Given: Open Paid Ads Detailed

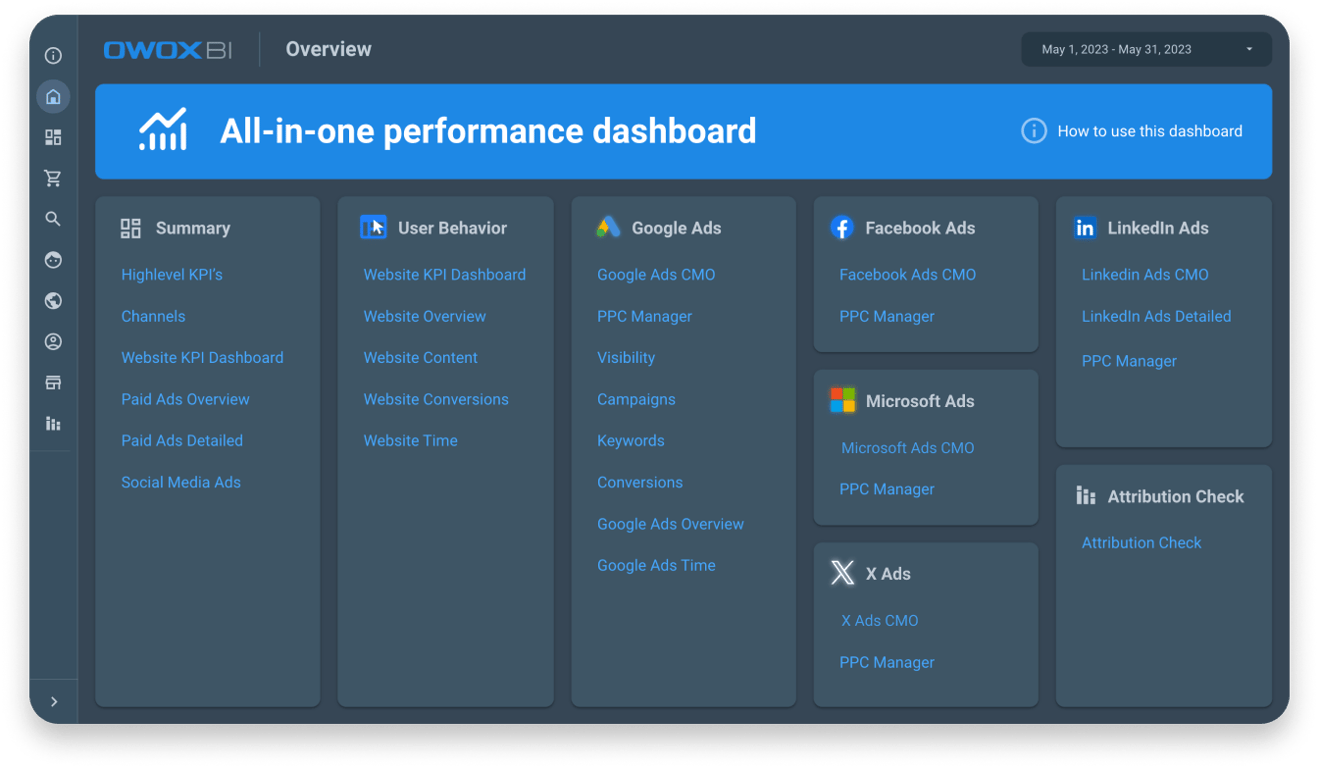Looking at the screenshot, I should coord(182,441).
